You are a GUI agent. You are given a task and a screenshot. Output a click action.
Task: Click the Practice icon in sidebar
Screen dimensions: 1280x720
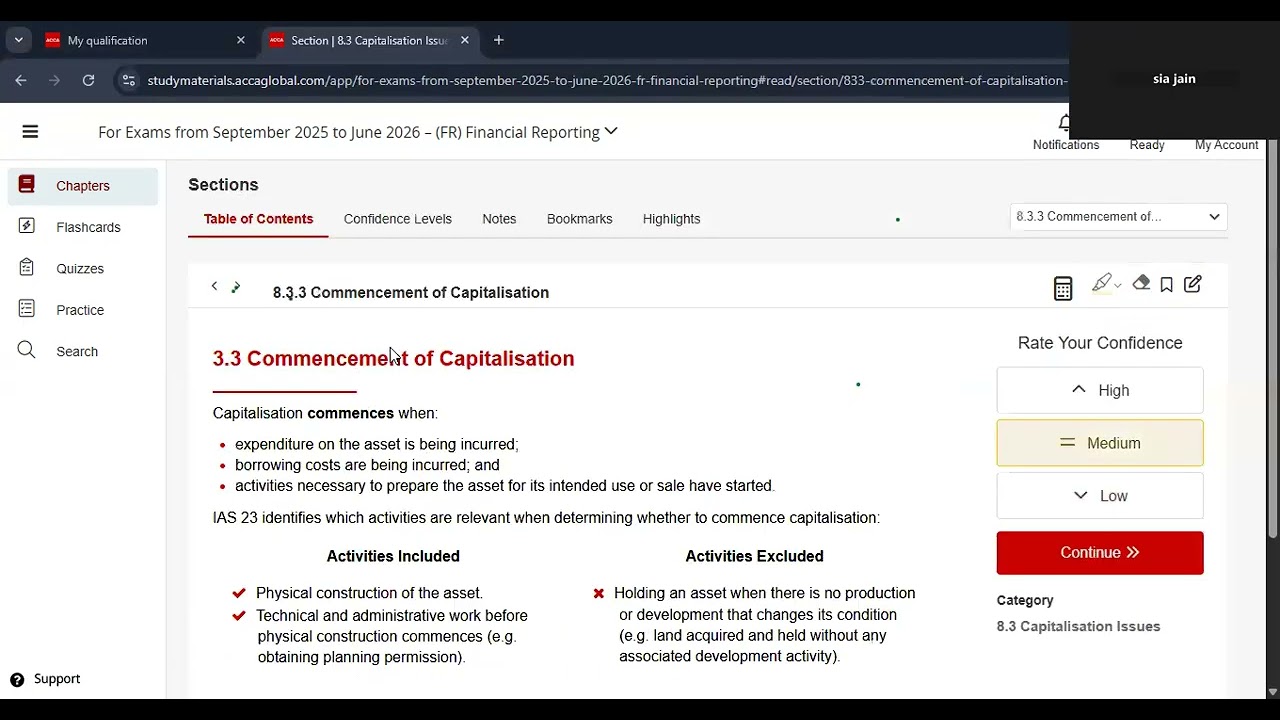(26, 310)
